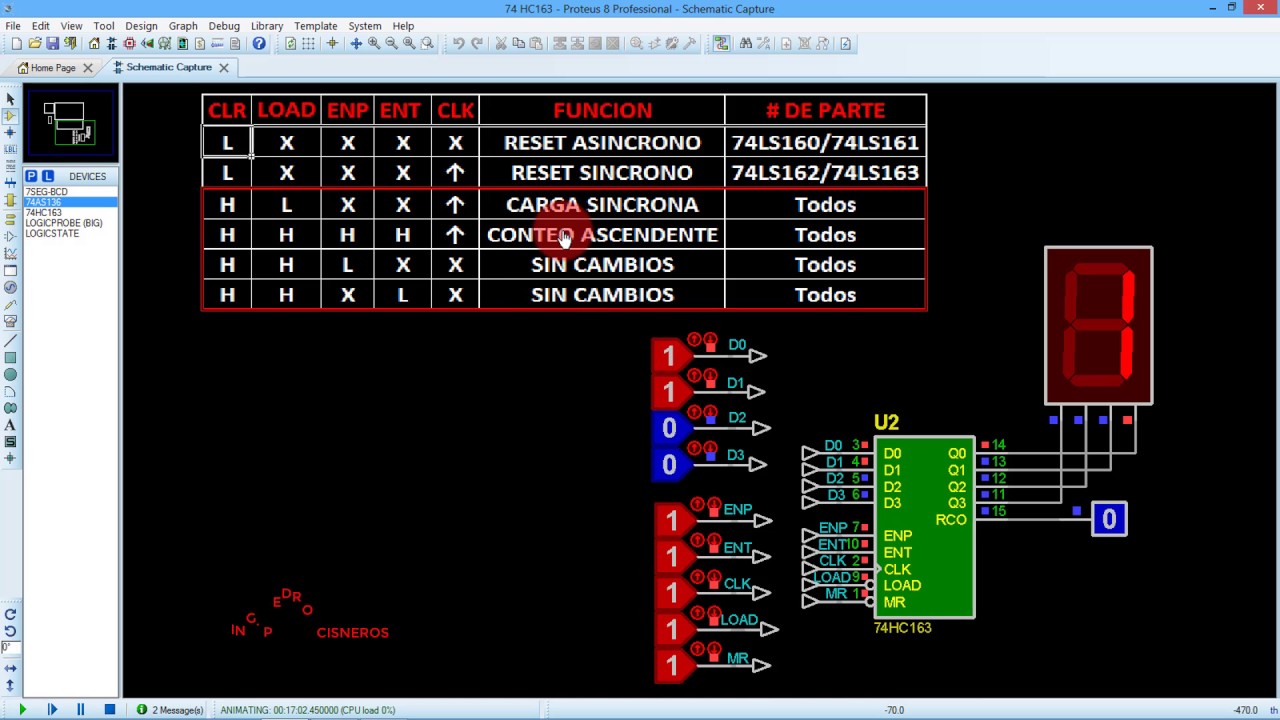Viewport: 1280px width, 720px height.
Task: Toggle the D2 logic state input
Action: (670, 428)
